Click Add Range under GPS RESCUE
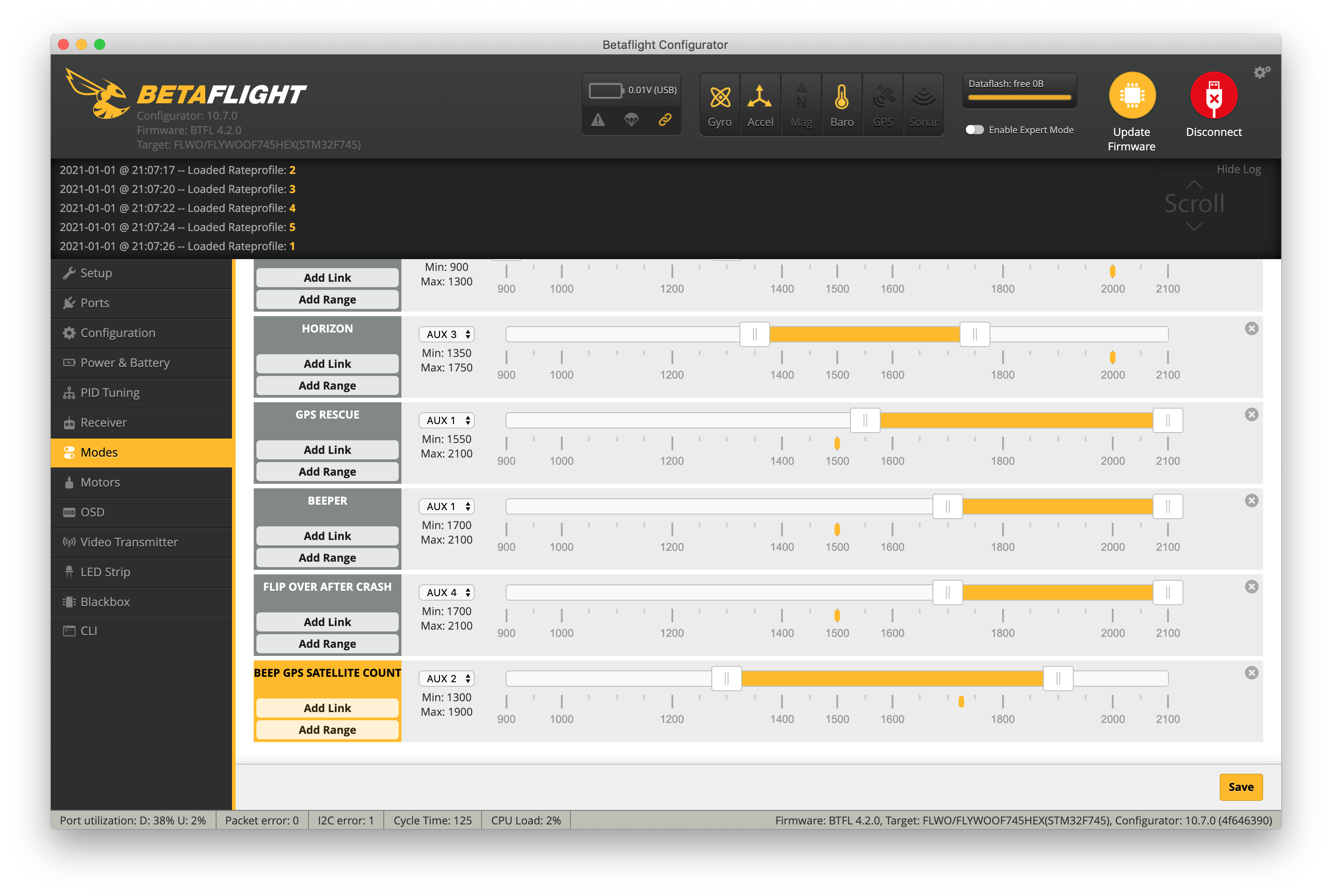Viewport: 1332px width, 896px height. coord(328,472)
